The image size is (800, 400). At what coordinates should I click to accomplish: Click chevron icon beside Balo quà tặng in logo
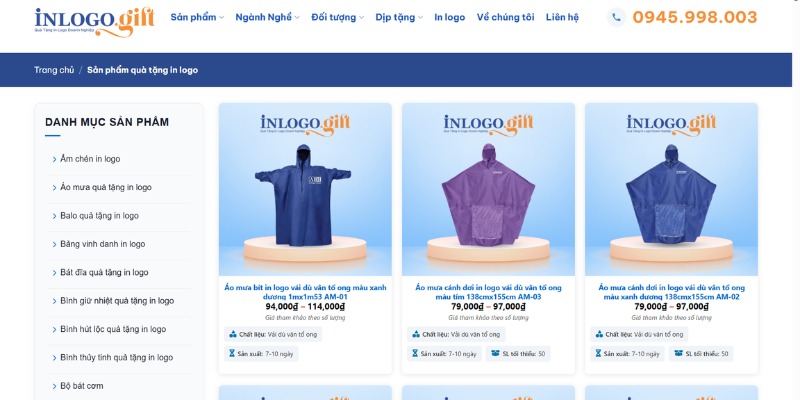[54, 216]
